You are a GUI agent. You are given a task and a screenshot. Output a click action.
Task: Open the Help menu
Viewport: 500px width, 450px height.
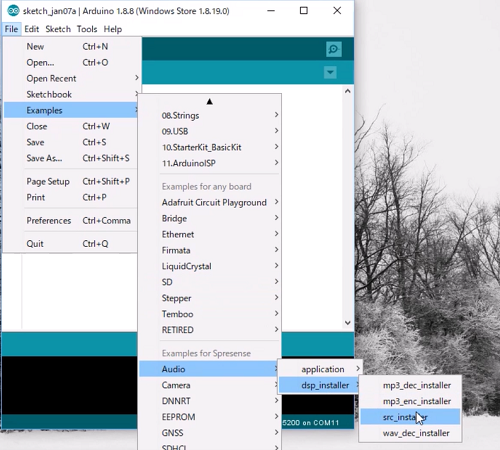tap(113, 29)
